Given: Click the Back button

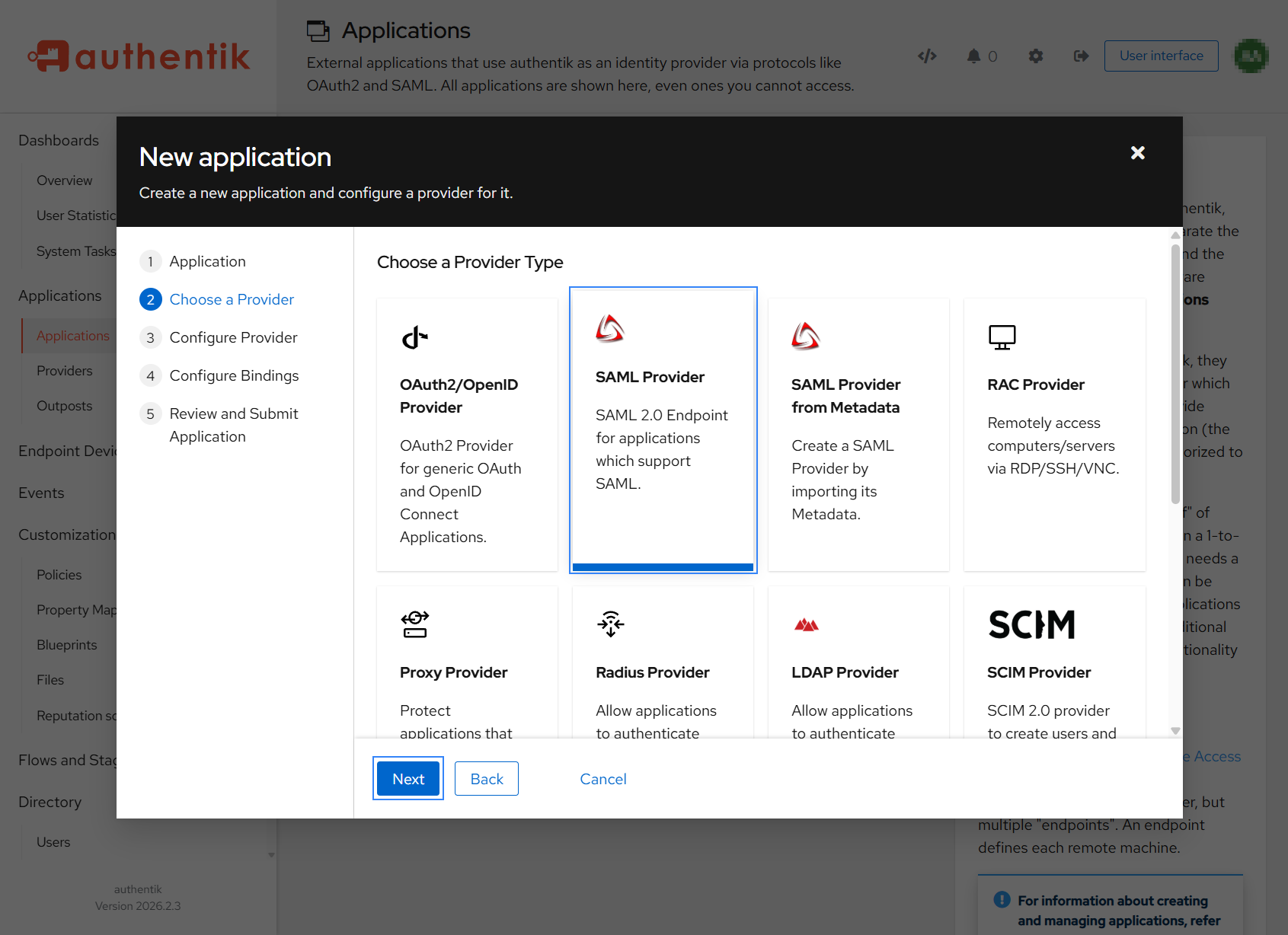Looking at the screenshot, I should tap(487, 779).
